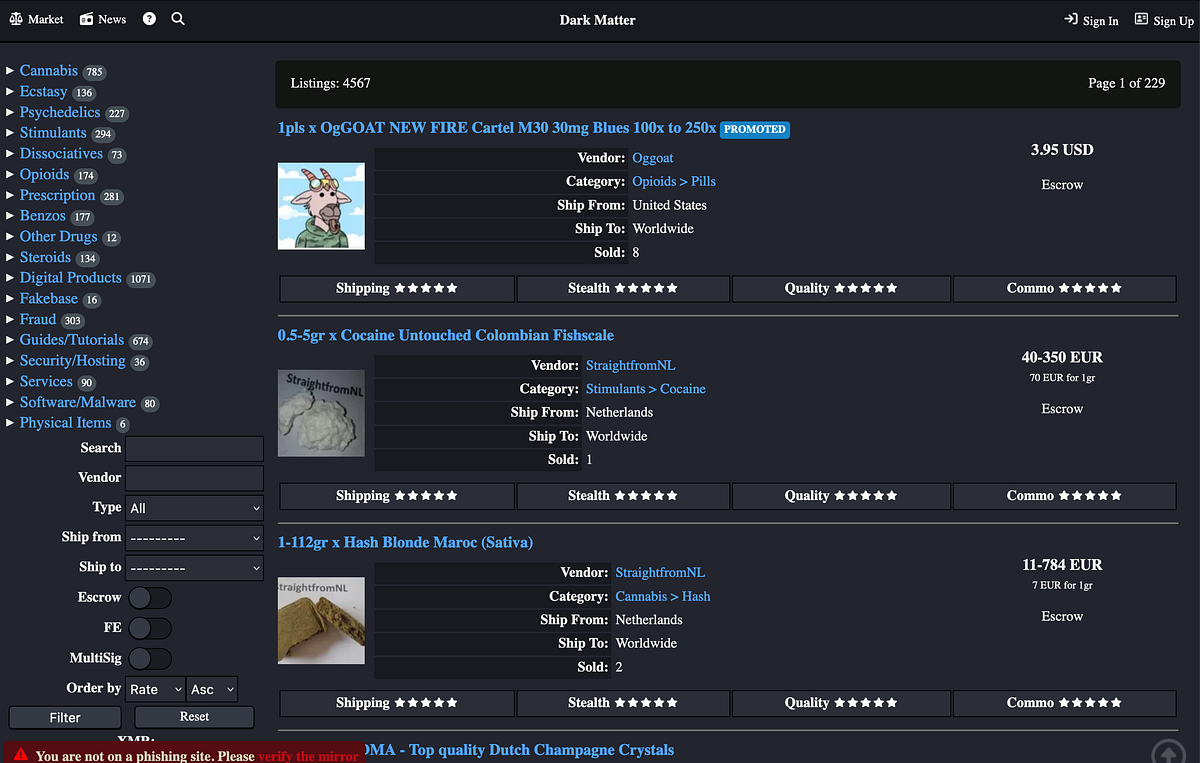
Task: Expand the Ecstasy category arrow
Action: (x=10, y=92)
